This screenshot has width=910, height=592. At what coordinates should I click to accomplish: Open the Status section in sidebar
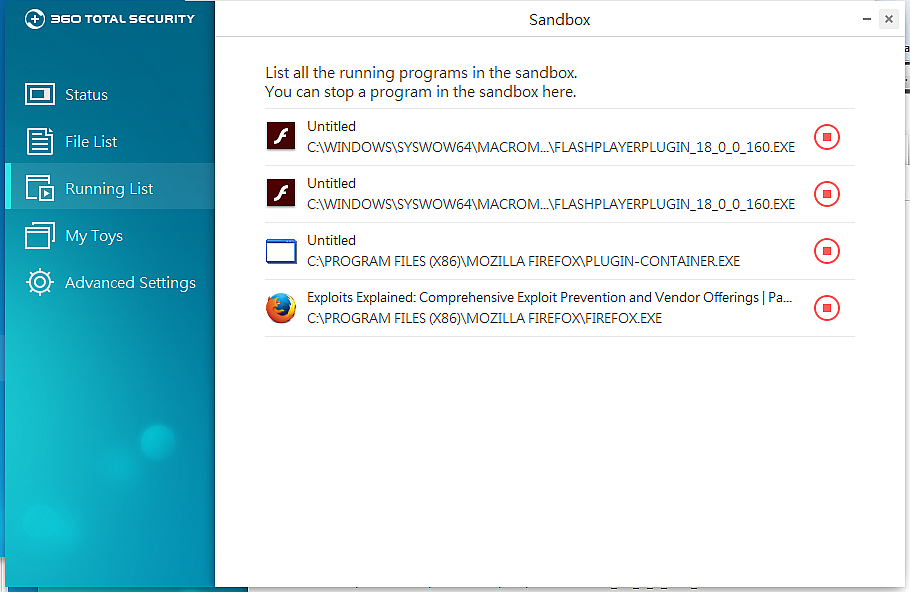(x=110, y=94)
